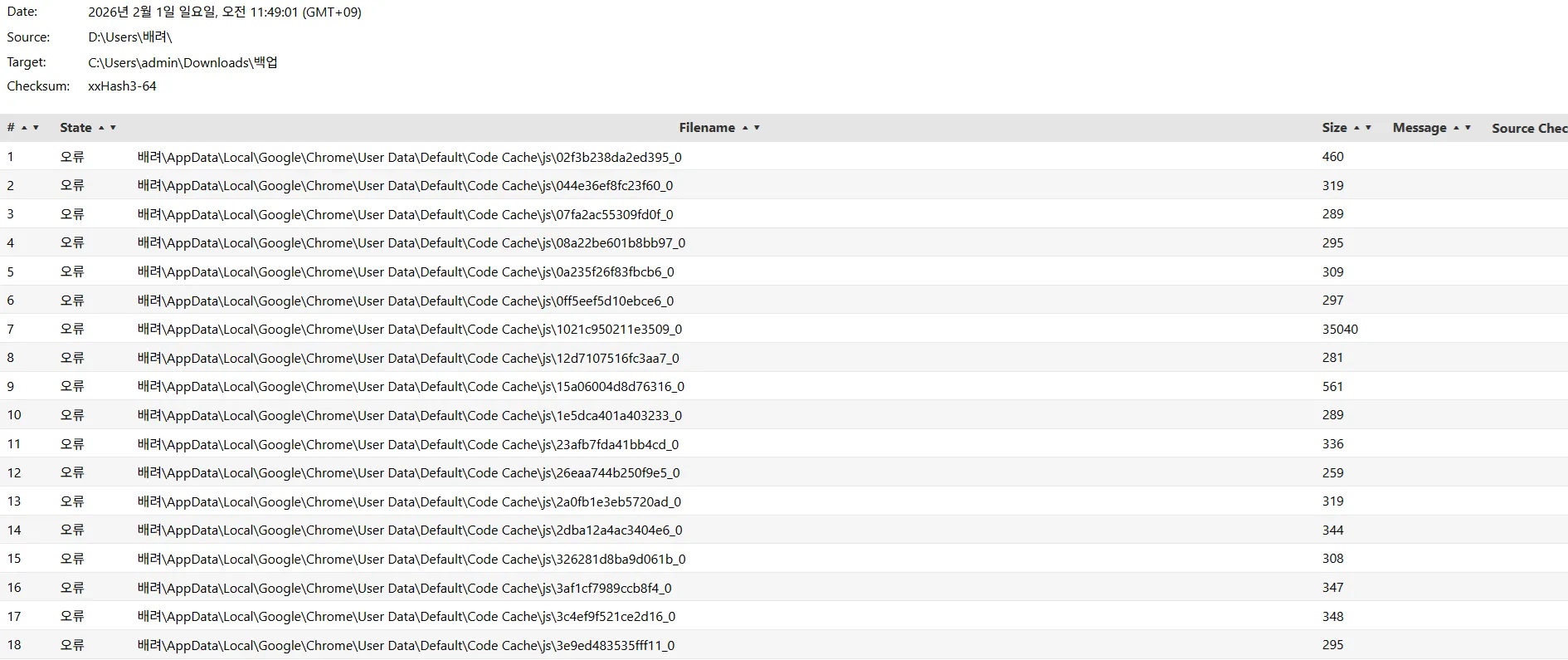Image resolution: width=1568 pixels, height=660 pixels.
Task: Sort Filename ascending using the up arrow
Action: click(745, 128)
